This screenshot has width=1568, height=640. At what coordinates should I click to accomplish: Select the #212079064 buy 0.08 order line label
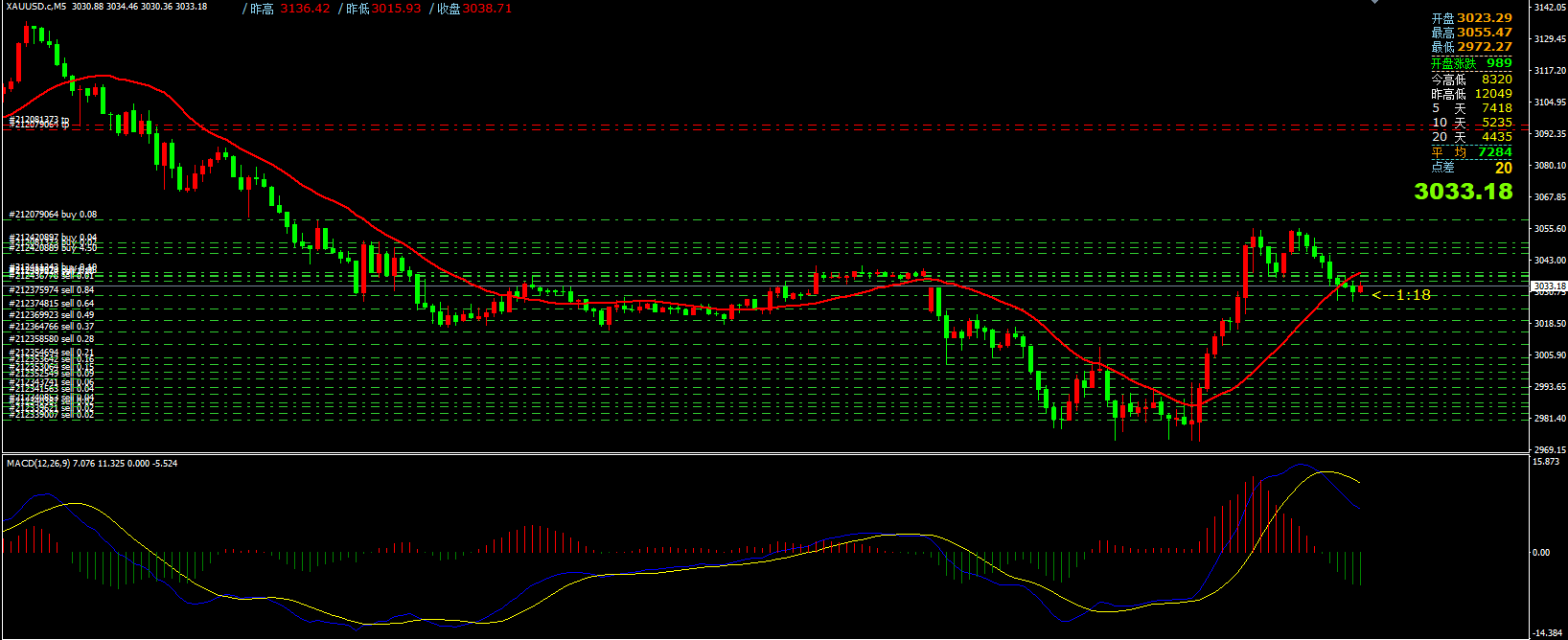pos(53,215)
